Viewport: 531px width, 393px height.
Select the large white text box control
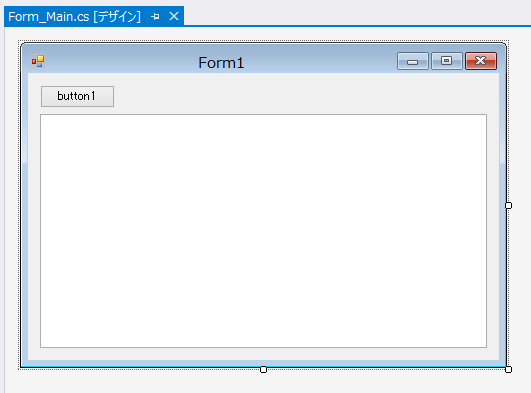pyautogui.click(x=263, y=231)
